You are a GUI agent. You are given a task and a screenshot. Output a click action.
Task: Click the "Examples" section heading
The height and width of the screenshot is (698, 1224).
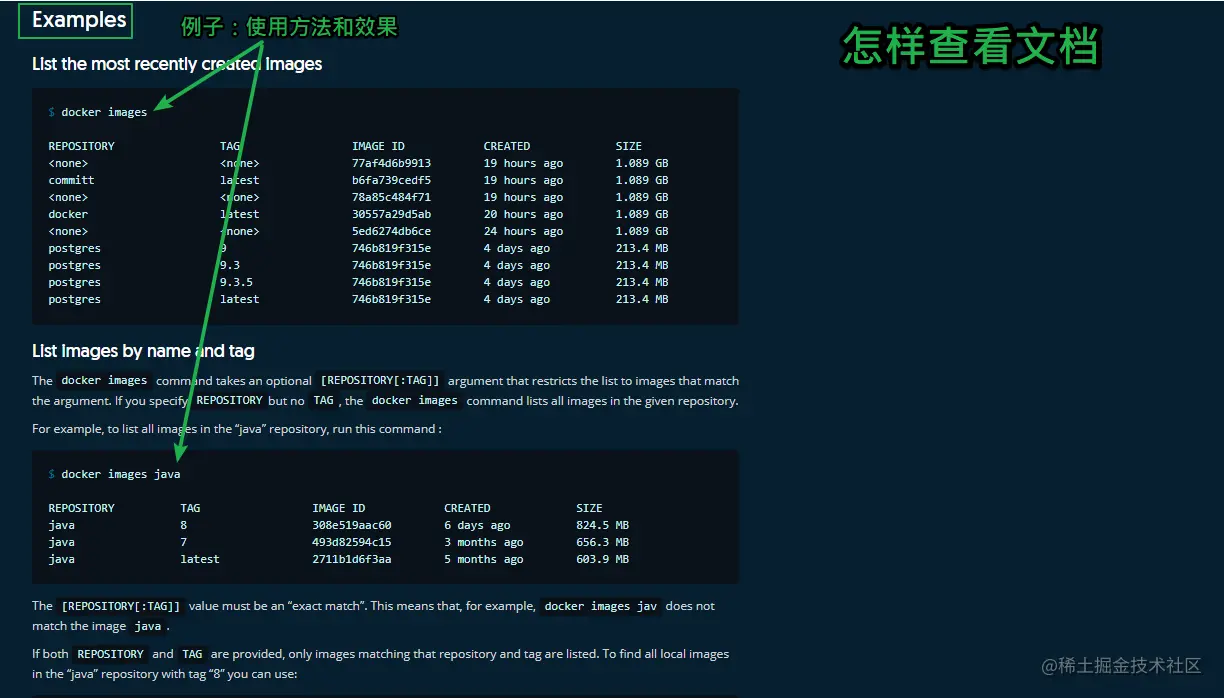79,20
